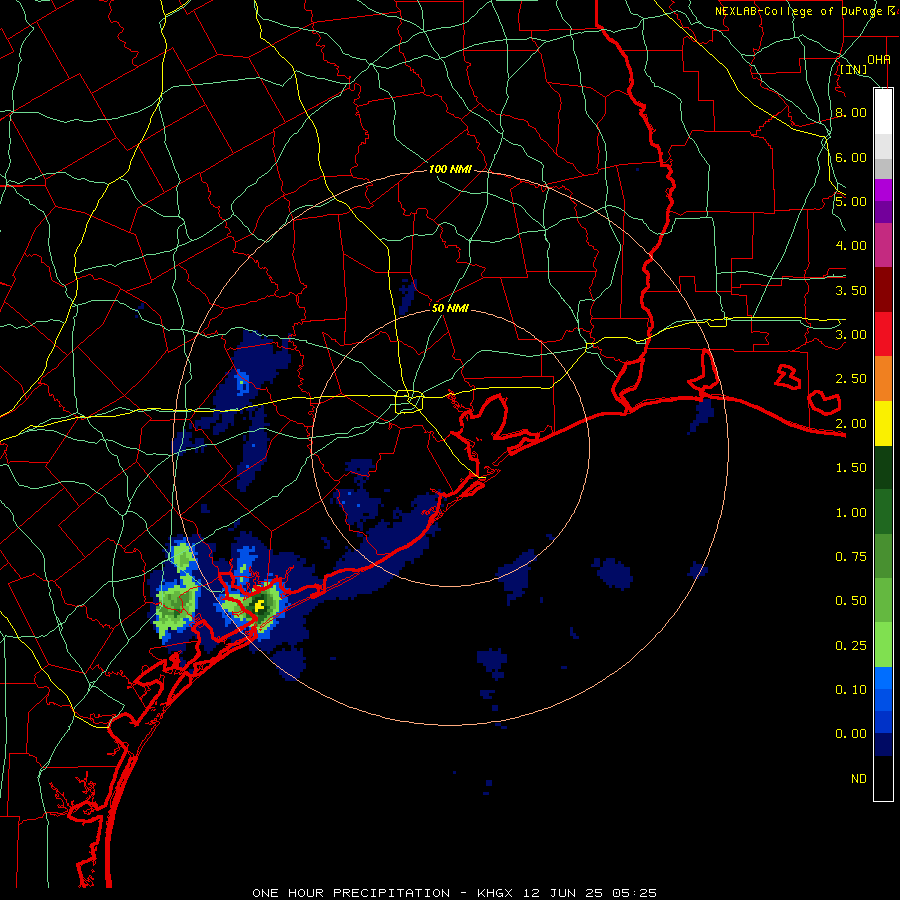900x900 pixels.
Task: Click the 3.50 legend value
Action: [851, 290]
